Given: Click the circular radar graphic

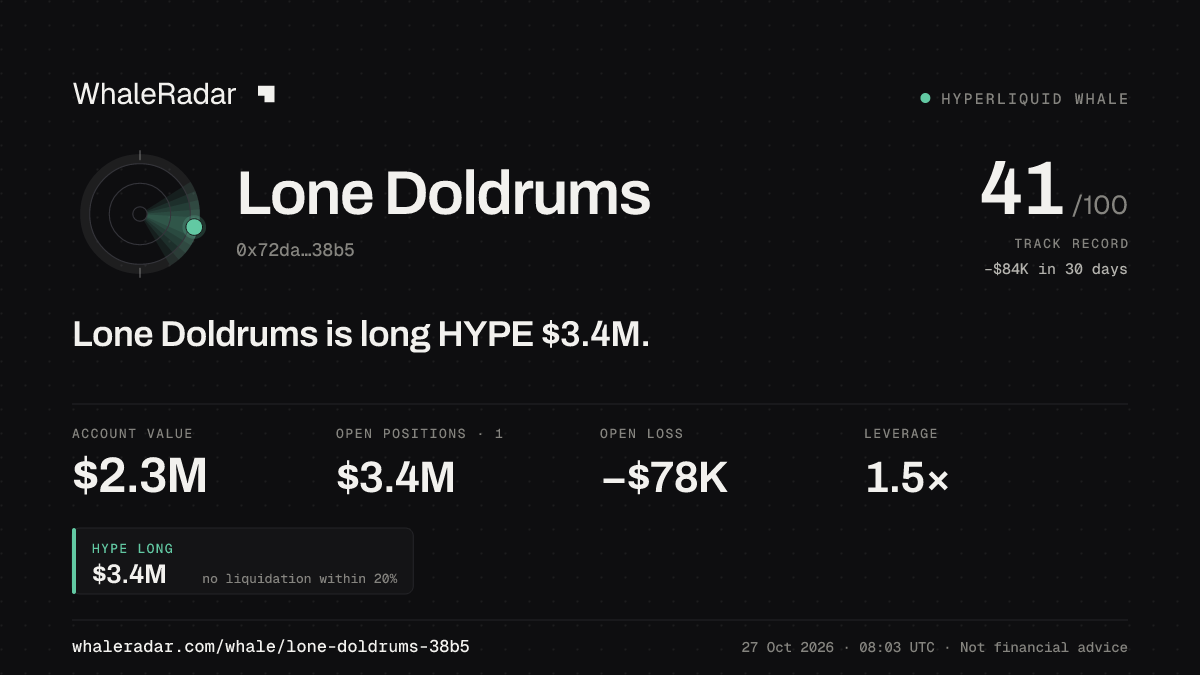Looking at the screenshot, I should tap(140, 214).
